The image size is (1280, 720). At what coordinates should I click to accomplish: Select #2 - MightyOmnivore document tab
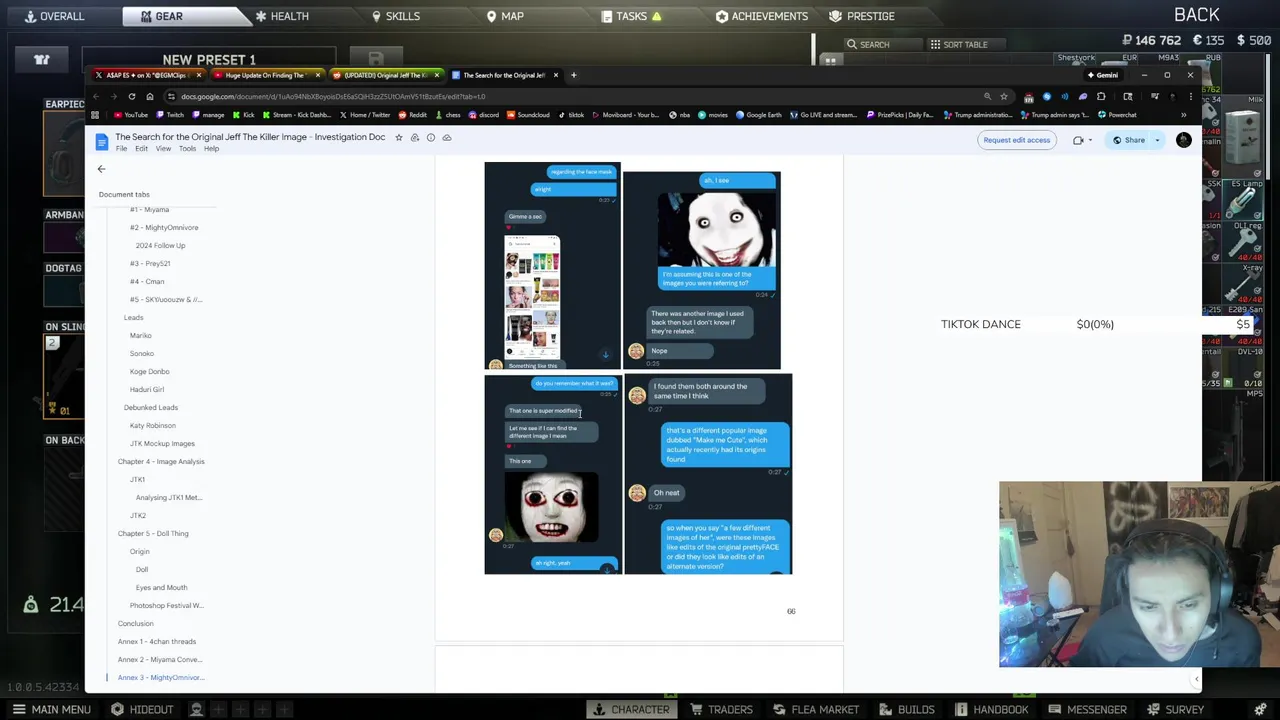coord(164,227)
